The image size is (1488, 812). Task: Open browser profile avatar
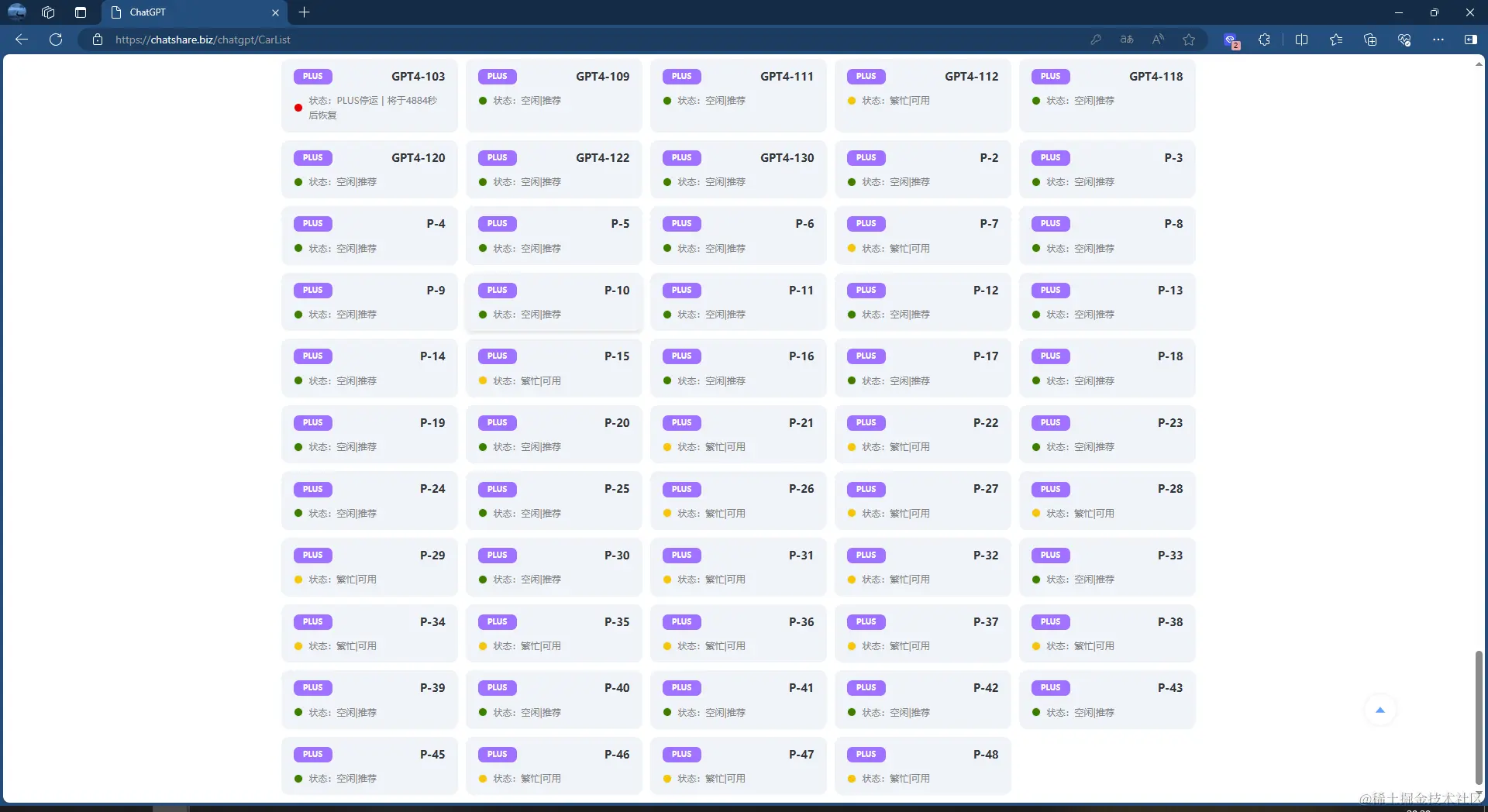click(x=16, y=12)
